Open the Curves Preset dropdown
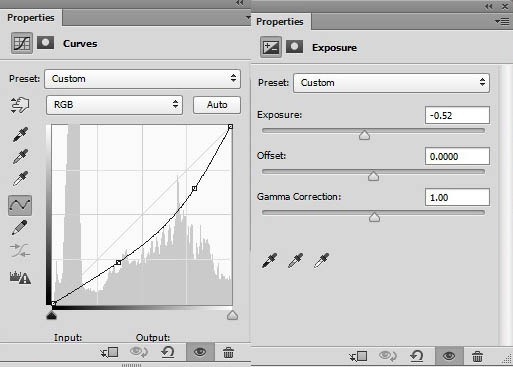The height and width of the screenshot is (367, 513). click(142, 79)
